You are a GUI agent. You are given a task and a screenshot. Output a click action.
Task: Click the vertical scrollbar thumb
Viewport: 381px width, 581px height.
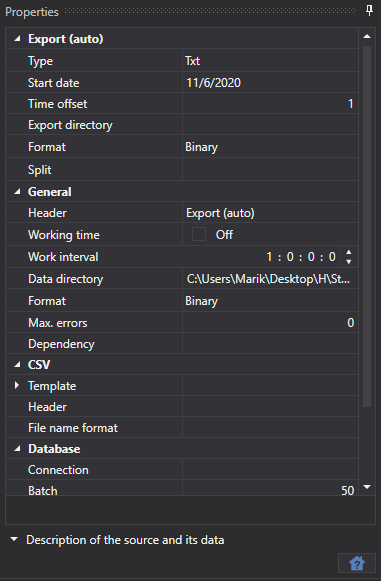pyautogui.click(x=367, y=226)
